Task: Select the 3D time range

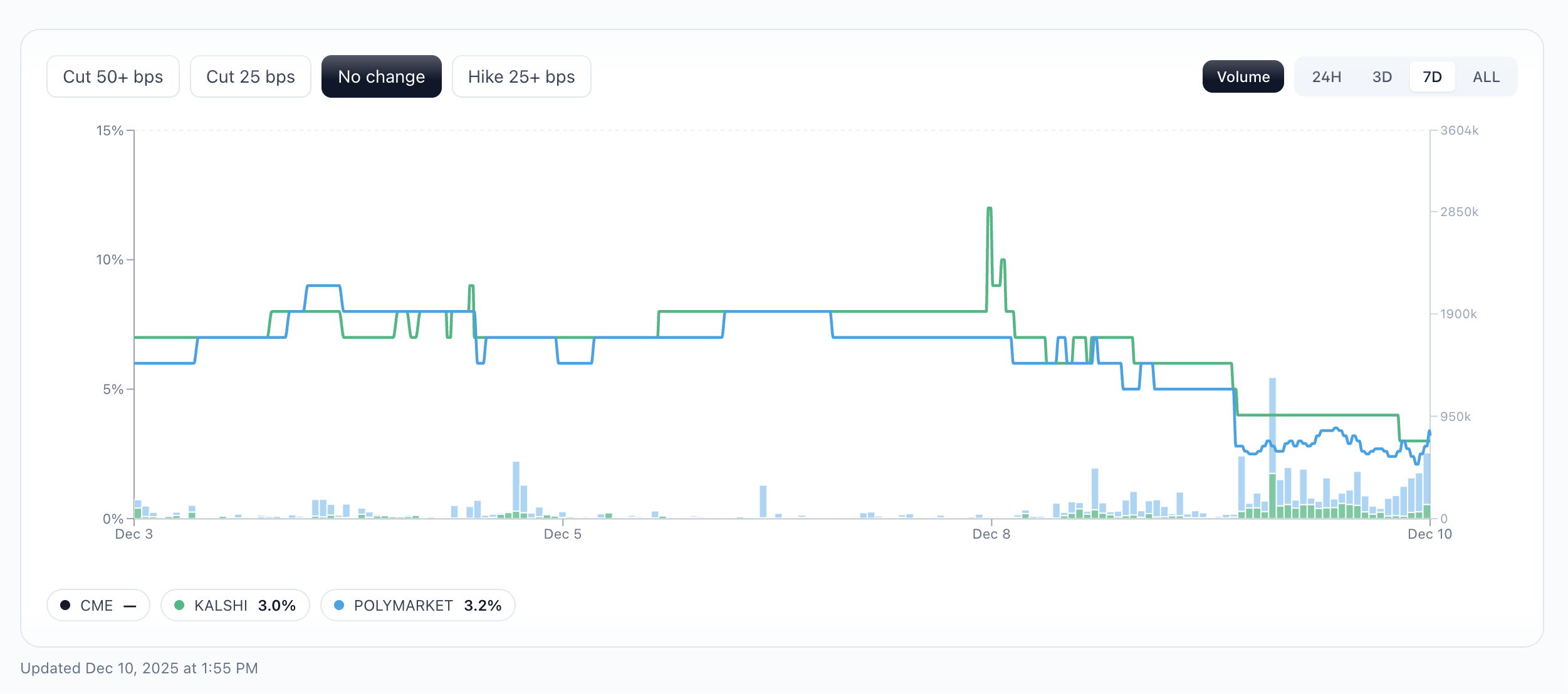Action: [1381, 76]
